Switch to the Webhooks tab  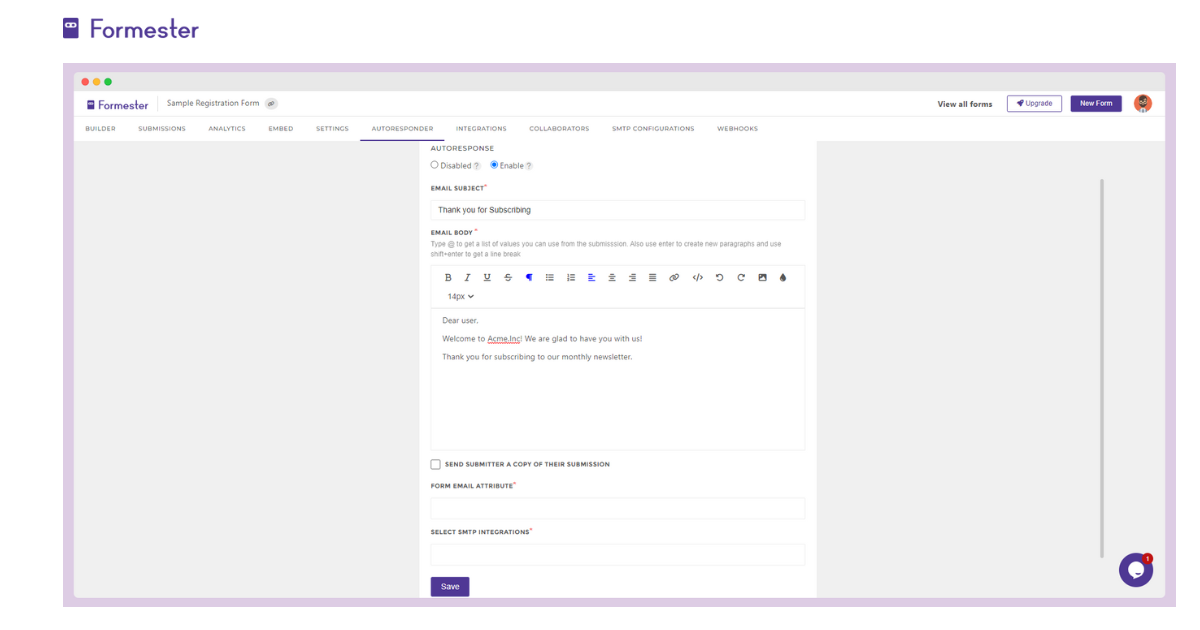point(737,128)
